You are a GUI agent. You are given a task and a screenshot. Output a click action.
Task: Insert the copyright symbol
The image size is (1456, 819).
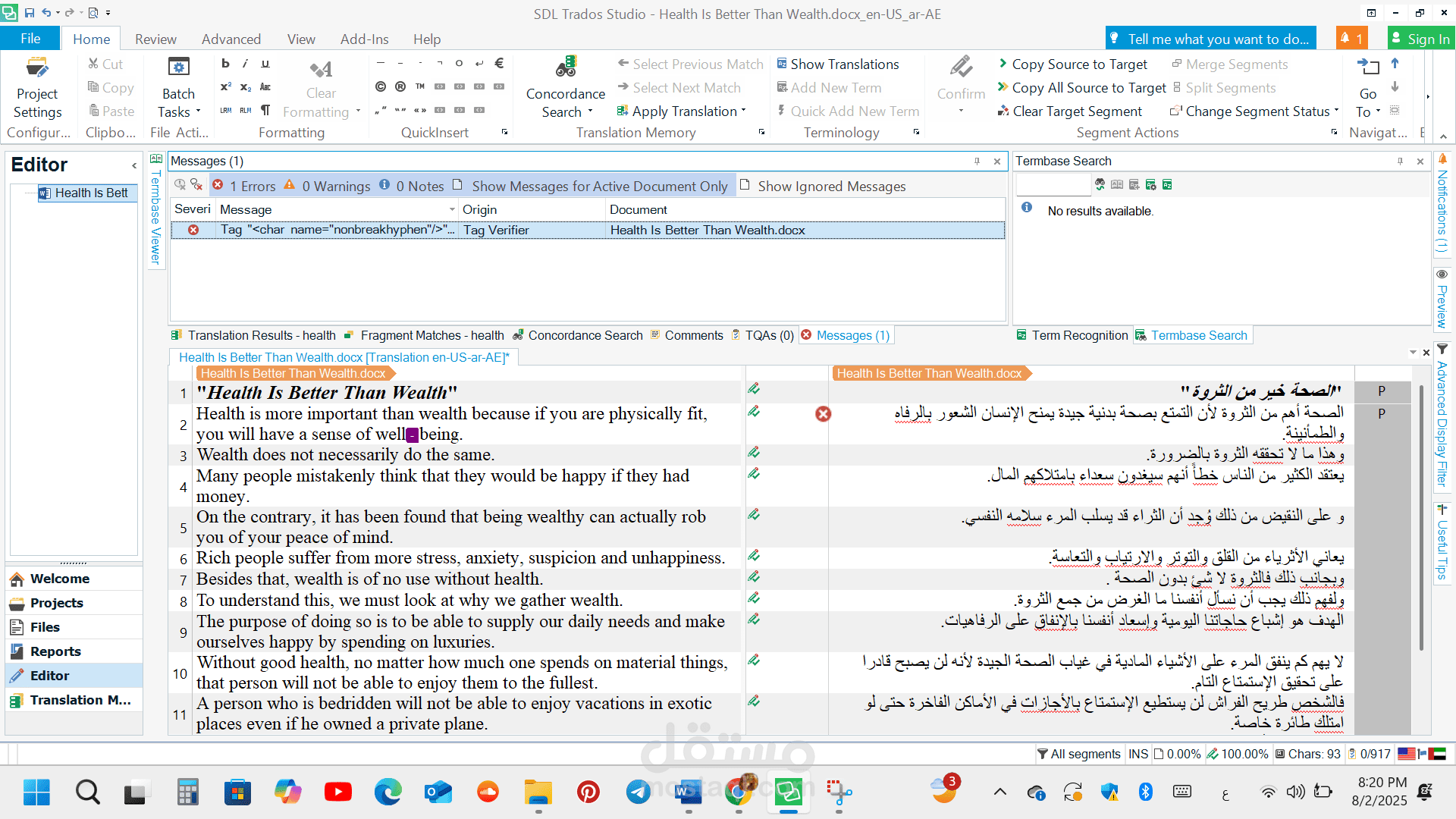tap(381, 87)
